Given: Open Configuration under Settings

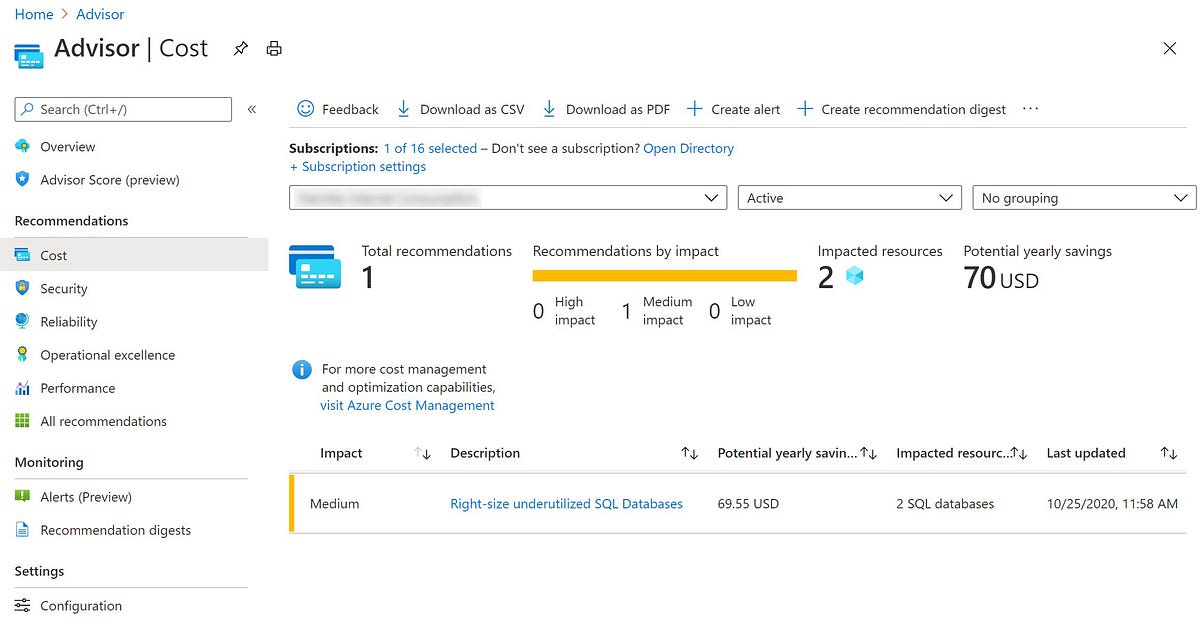Looking at the screenshot, I should click(x=82, y=605).
